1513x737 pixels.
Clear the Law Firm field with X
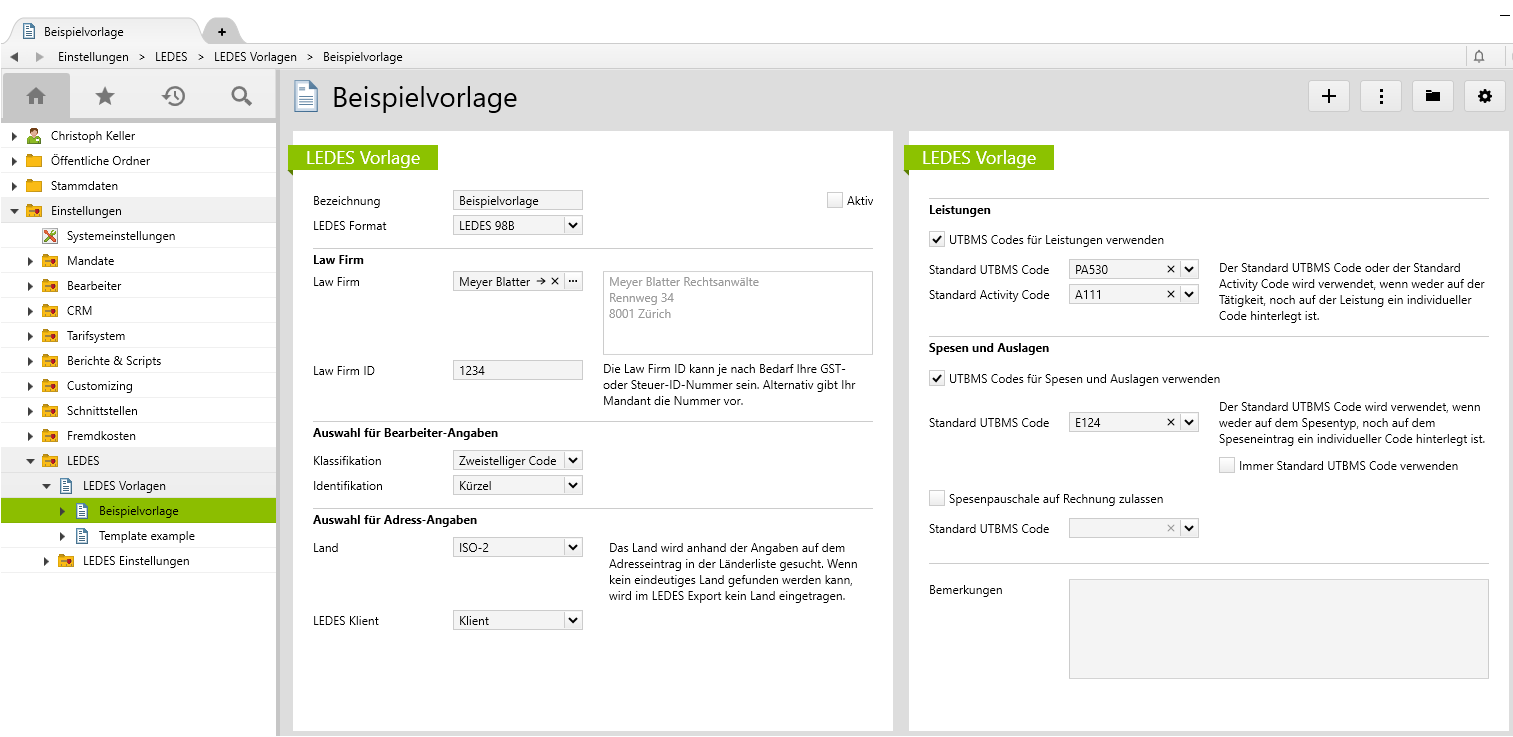[555, 282]
